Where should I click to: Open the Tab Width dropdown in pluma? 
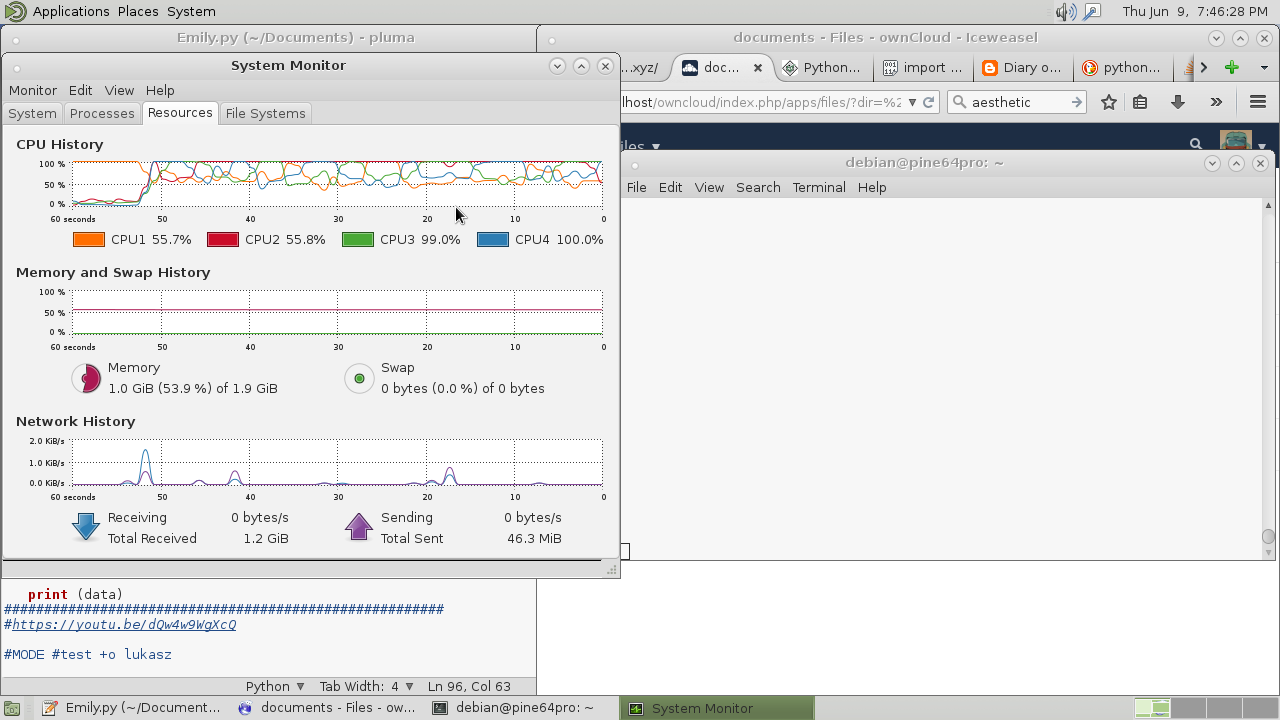click(x=366, y=686)
